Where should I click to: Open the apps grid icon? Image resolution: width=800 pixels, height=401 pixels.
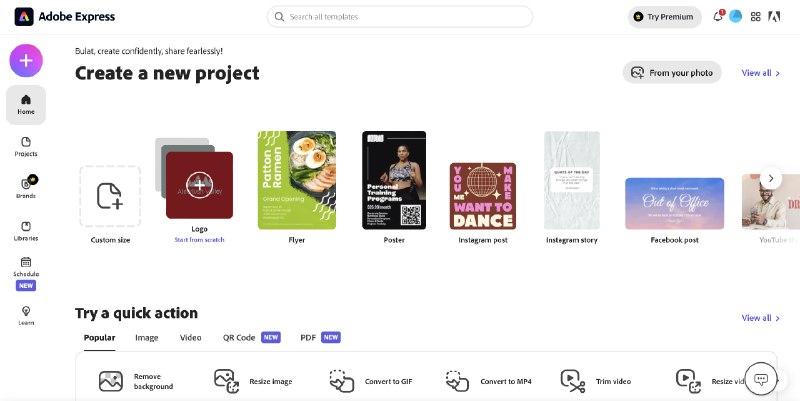(x=756, y=16)
